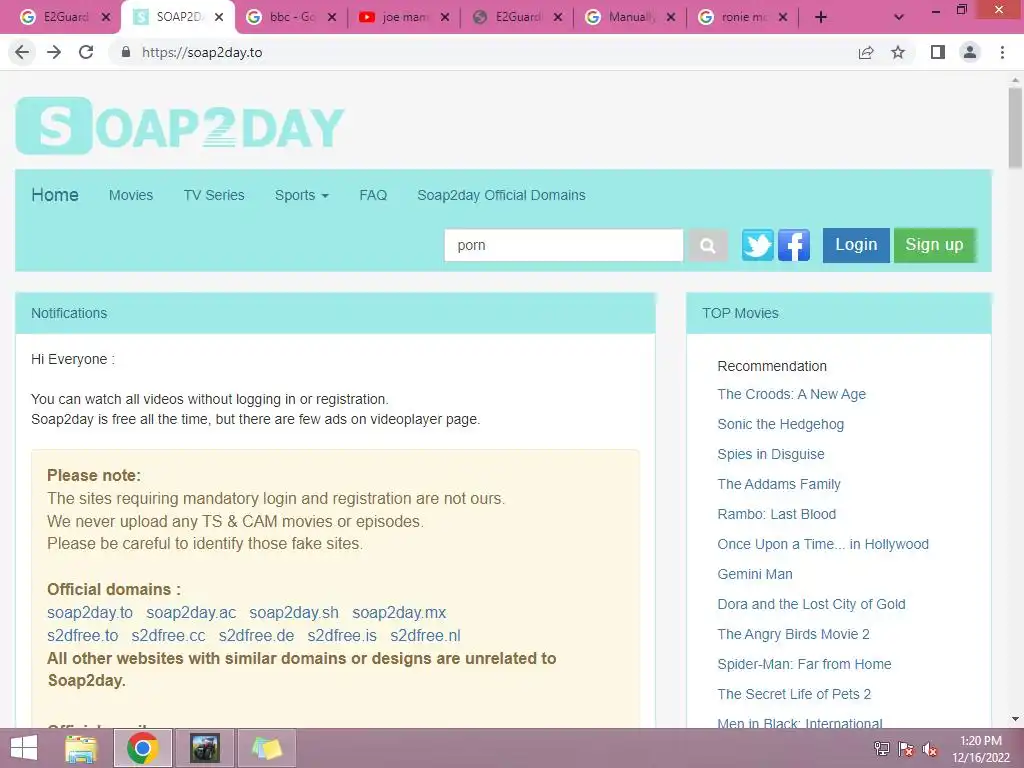Open Sonic the Hedgehog movie link
The width and height of the screenshot is (1024, 768).
pos(780,424)
